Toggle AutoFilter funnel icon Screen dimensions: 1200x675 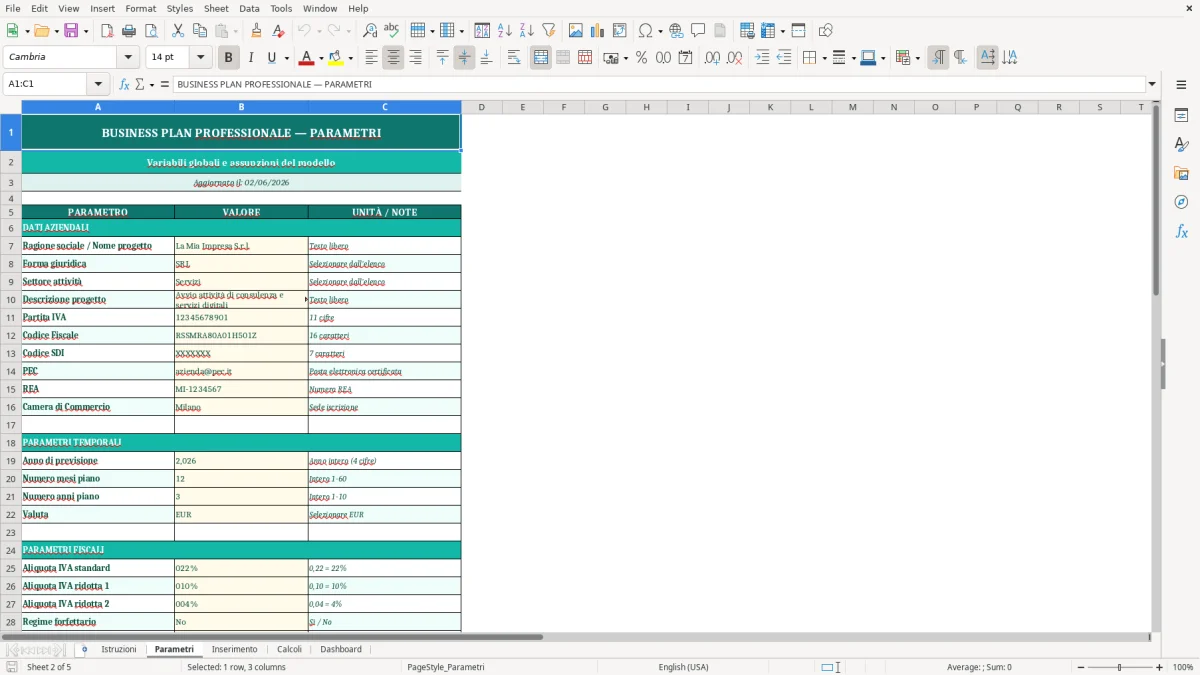(x=549, y=31)
